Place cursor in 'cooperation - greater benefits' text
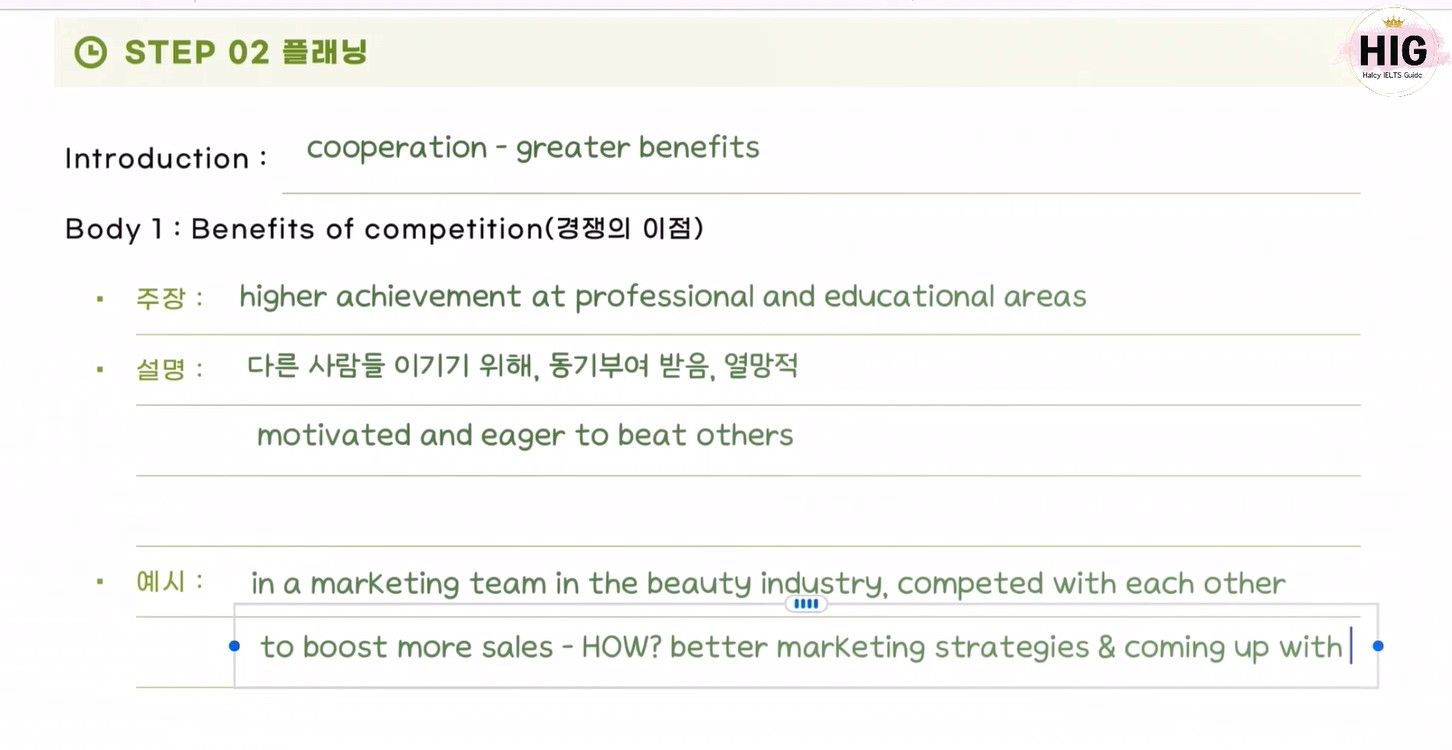 [533, 148]
